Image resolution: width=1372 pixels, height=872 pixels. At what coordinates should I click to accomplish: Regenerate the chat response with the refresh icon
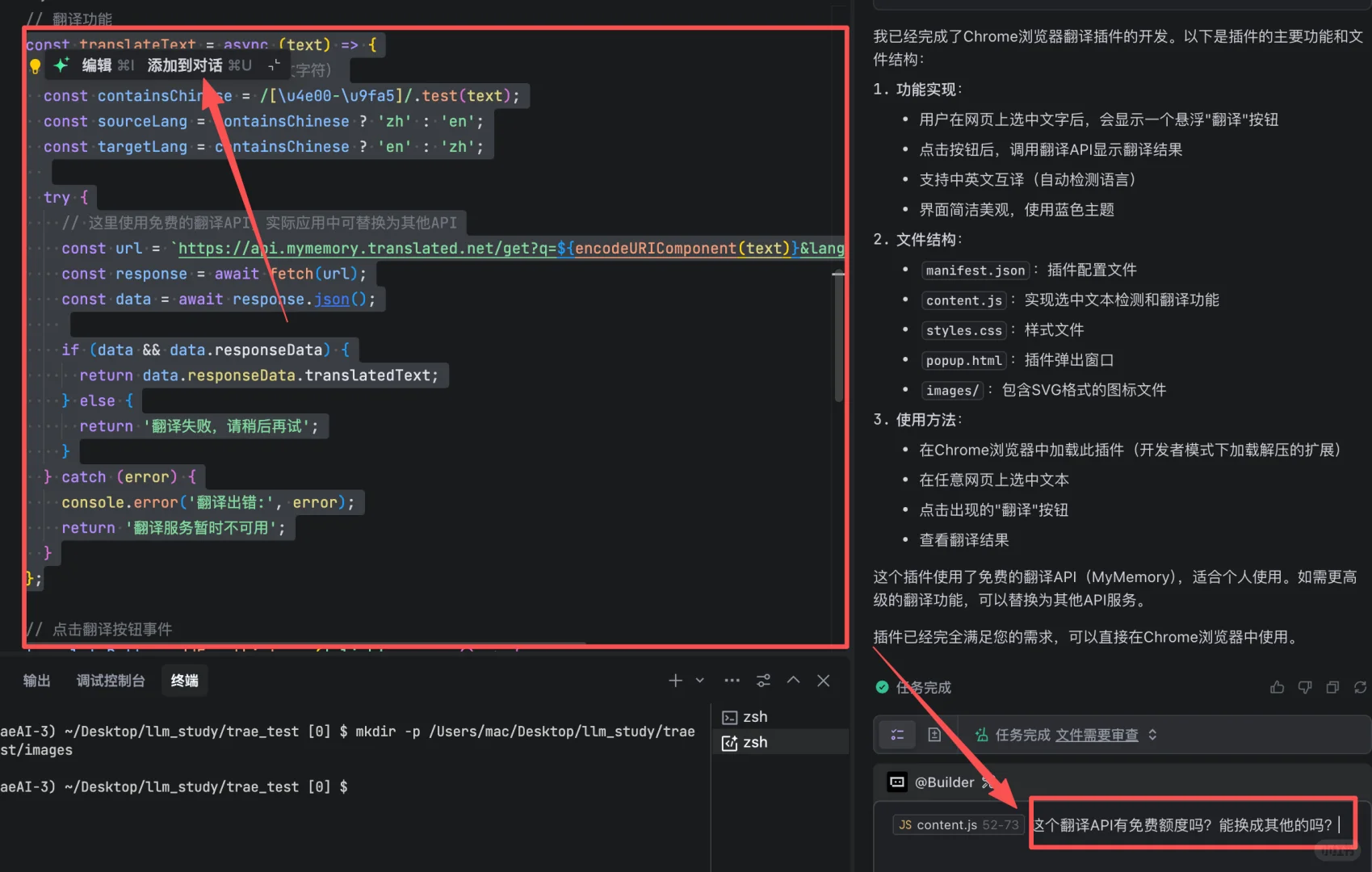(1360, 687)
